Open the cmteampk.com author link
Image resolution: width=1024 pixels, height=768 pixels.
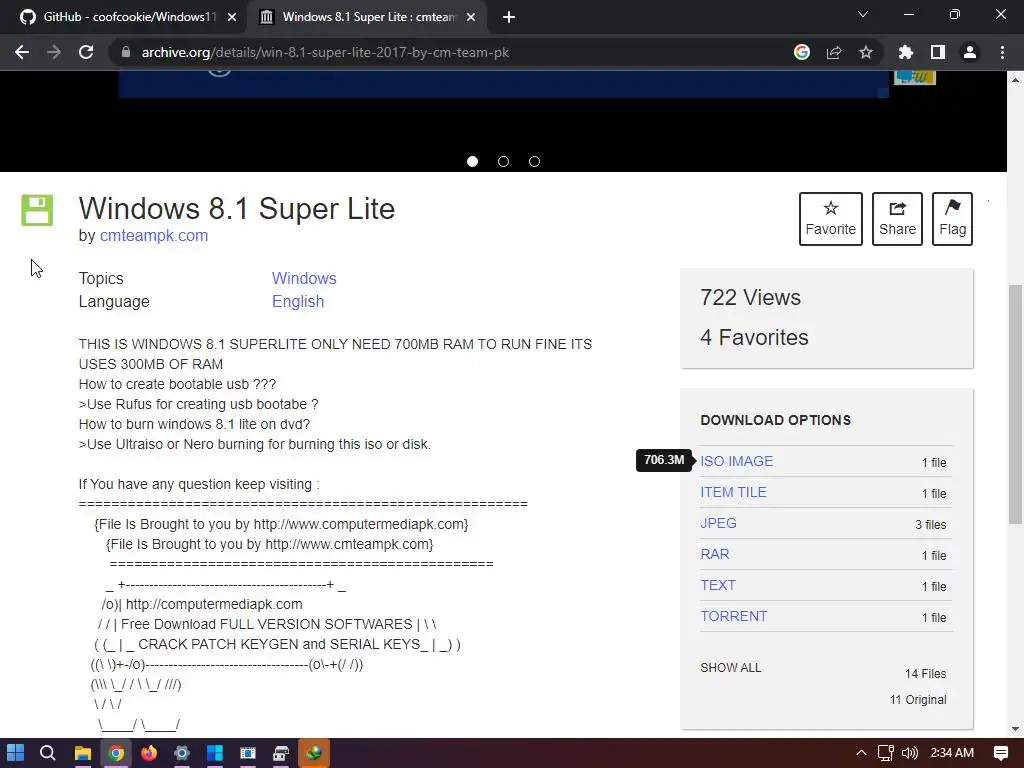point(153,236)
